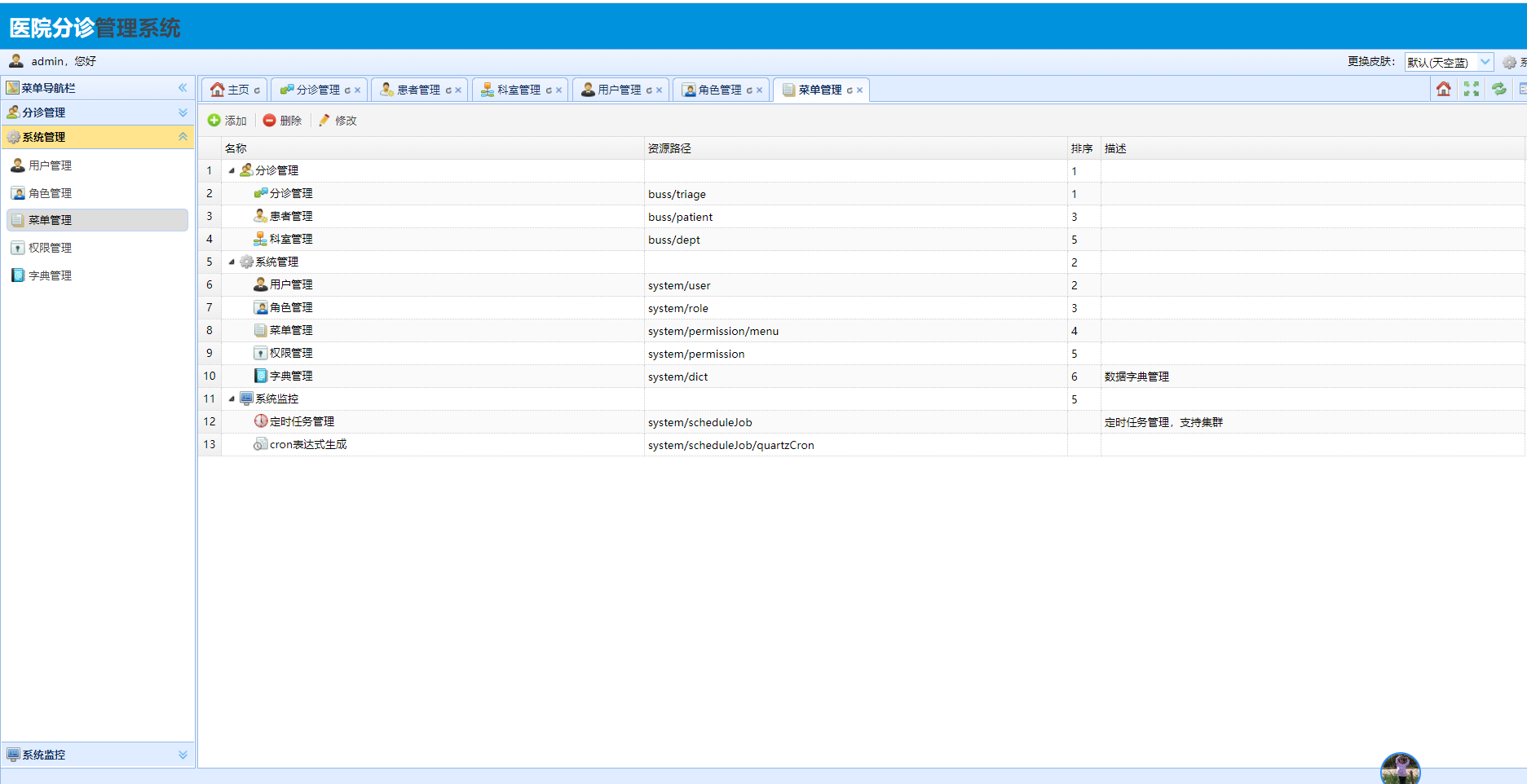
Task: Click the 修改 button label
Action: tap(346, 121)
